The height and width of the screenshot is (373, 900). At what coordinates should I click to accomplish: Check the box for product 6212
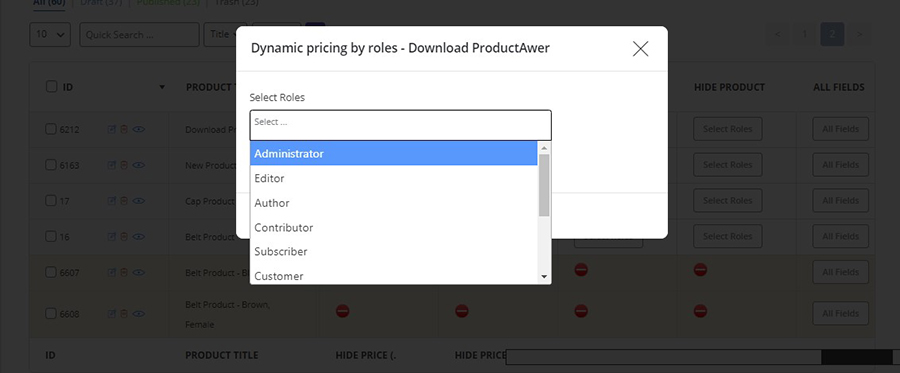(51, 129)
